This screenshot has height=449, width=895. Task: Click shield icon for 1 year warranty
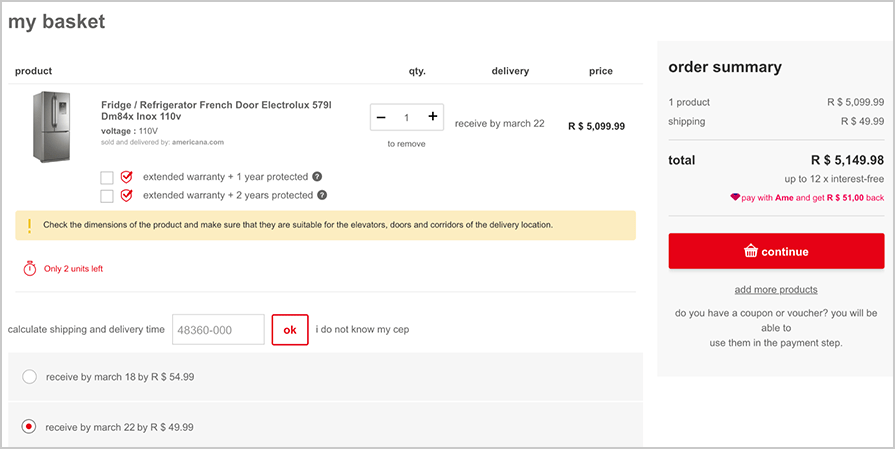coord(127,177)
